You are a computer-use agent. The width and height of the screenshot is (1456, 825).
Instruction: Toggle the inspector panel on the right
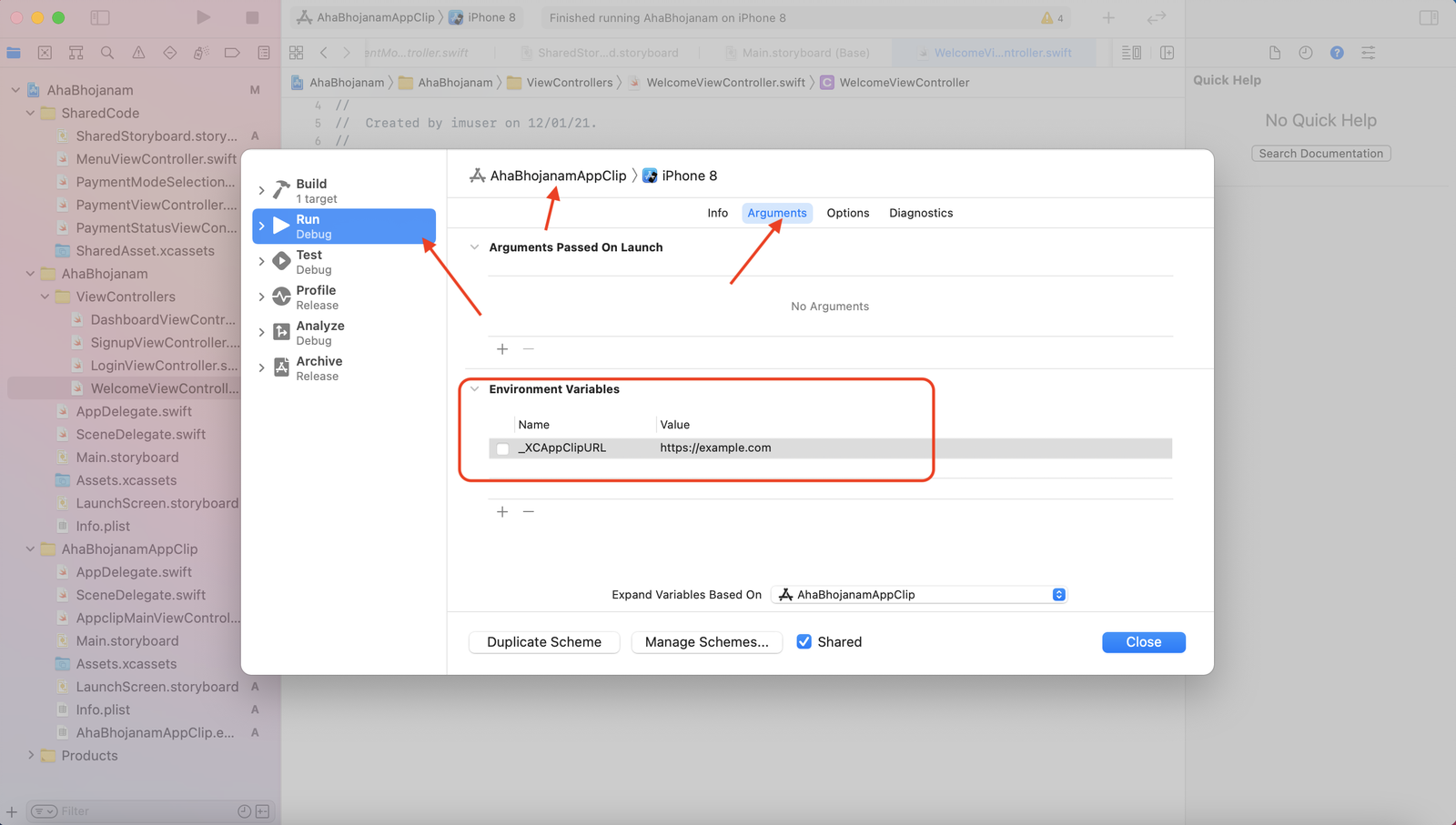[1429, 17]
